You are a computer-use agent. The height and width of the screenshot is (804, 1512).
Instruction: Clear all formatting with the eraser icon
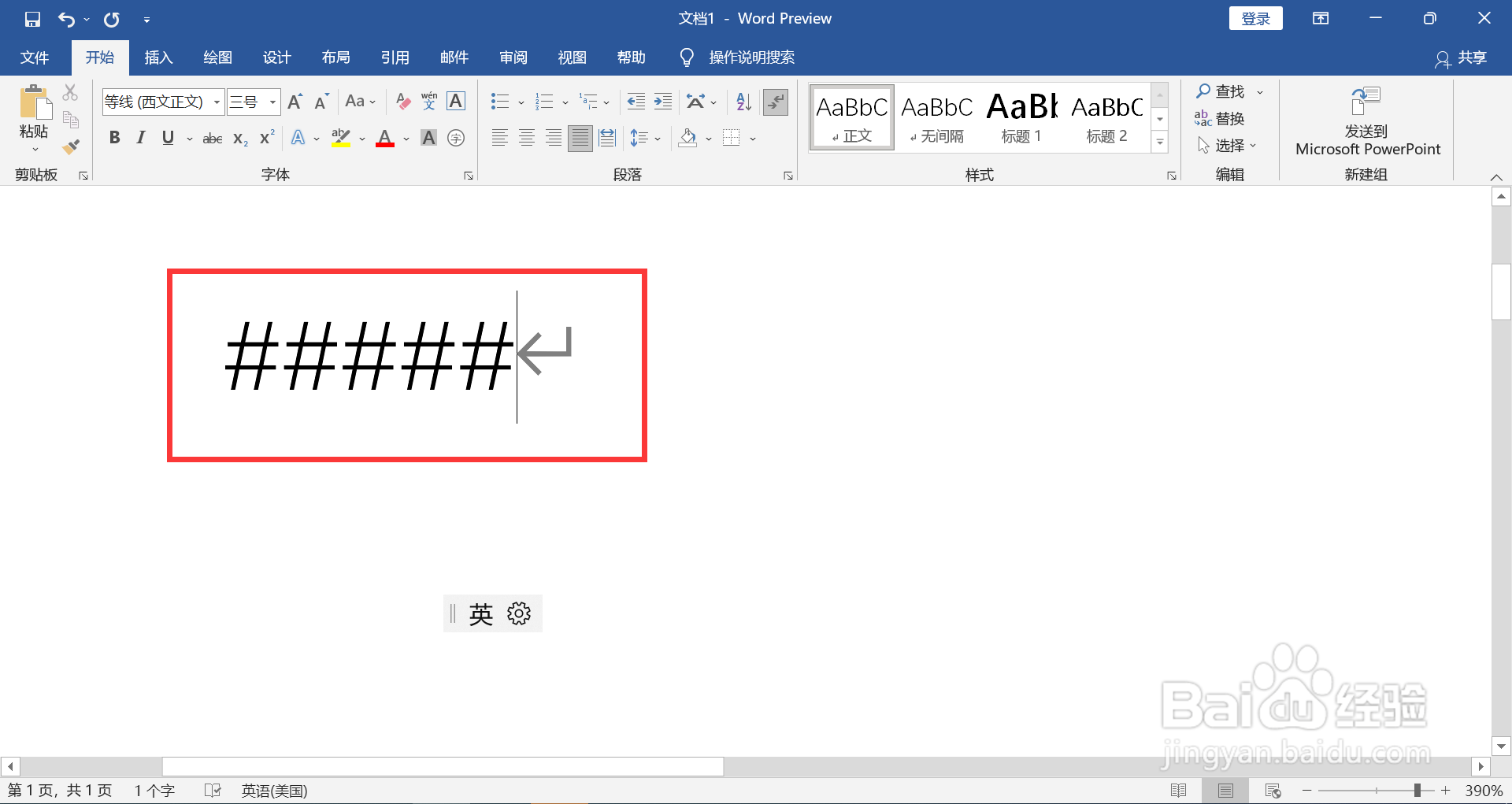click(x=403, y=102)
